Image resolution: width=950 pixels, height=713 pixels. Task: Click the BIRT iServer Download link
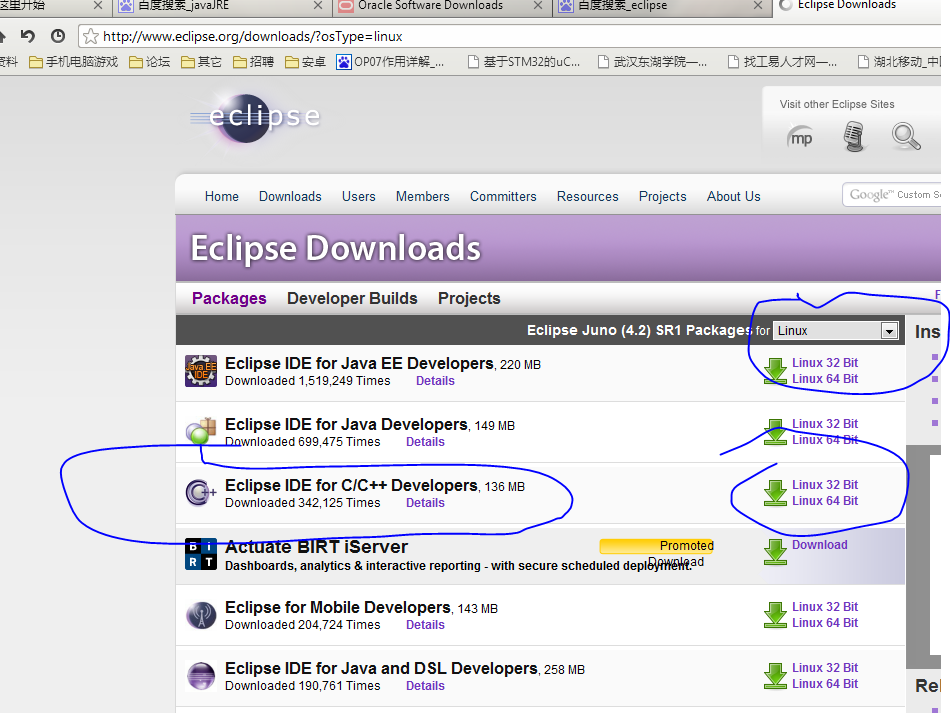pos(820,545)
